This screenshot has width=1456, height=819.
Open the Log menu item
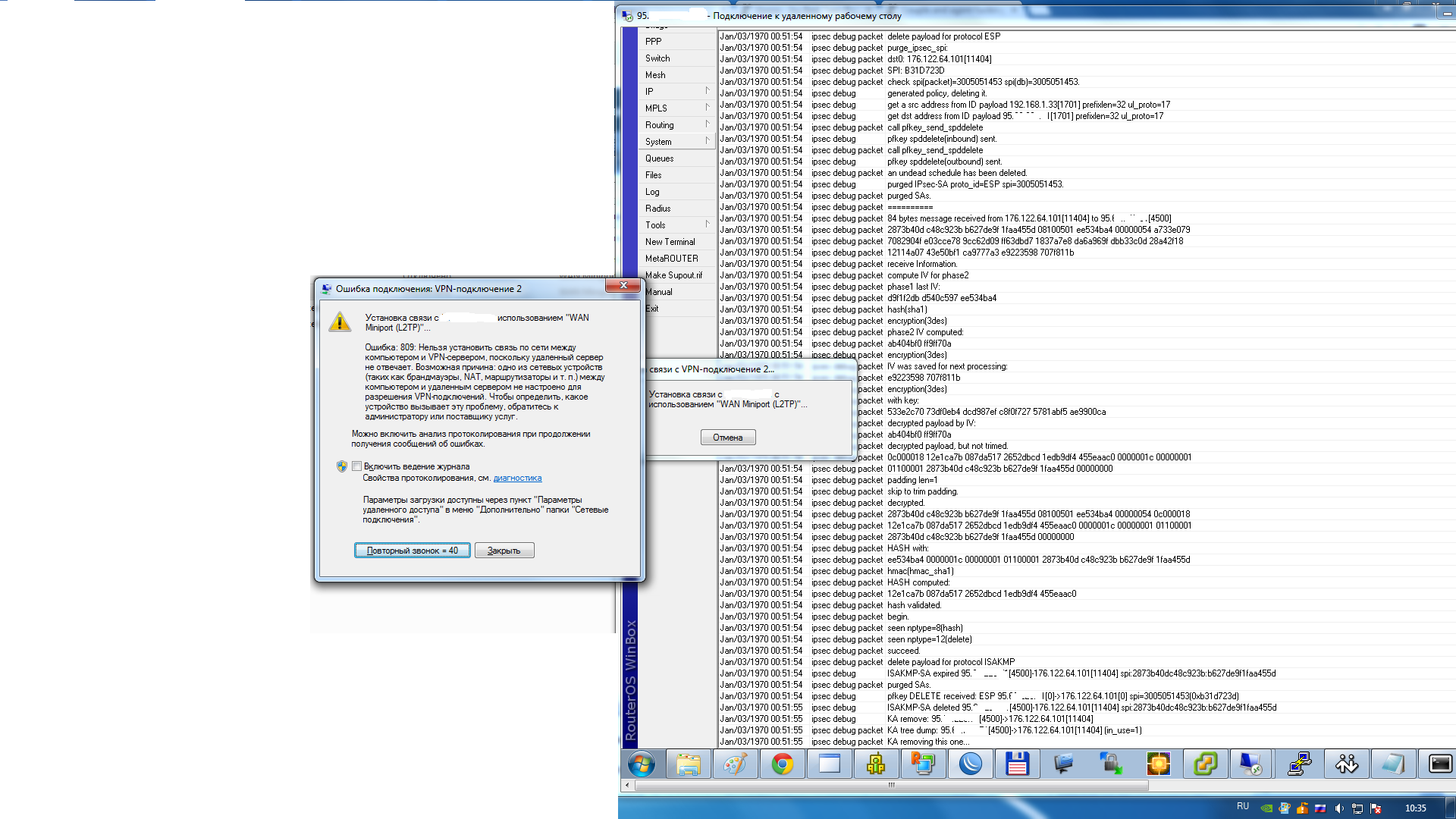point(652,192)
